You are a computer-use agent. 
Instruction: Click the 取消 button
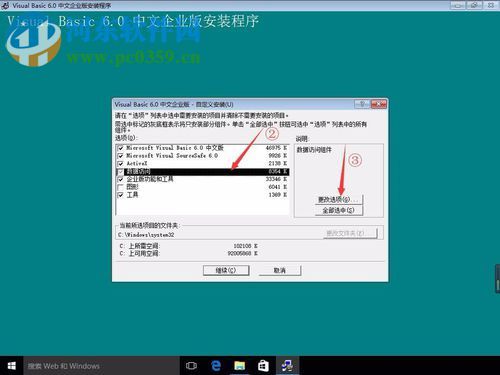click(280, 270)
